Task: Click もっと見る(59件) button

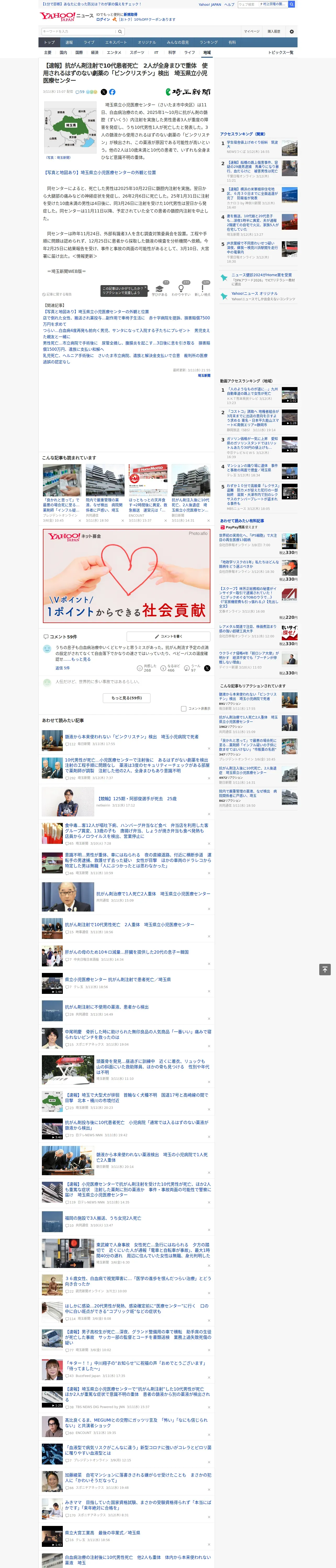Action: (127, 698)
